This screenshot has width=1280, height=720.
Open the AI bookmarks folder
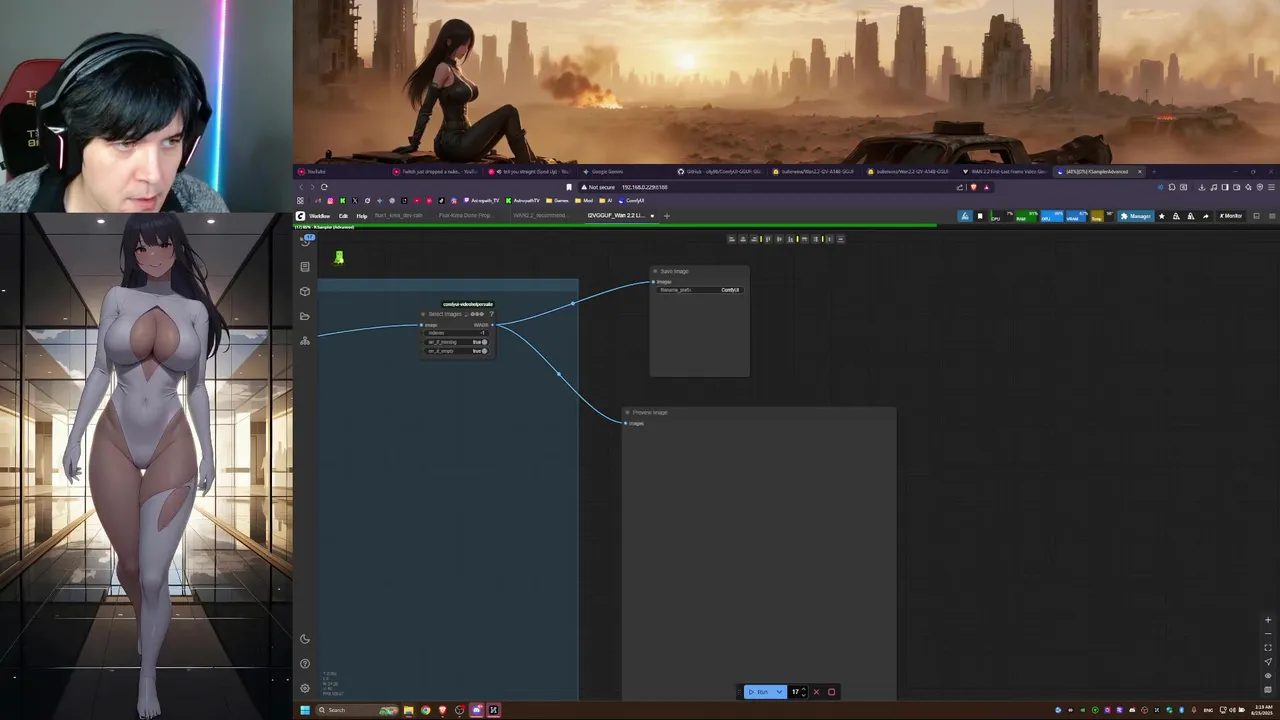pos(607,200)
